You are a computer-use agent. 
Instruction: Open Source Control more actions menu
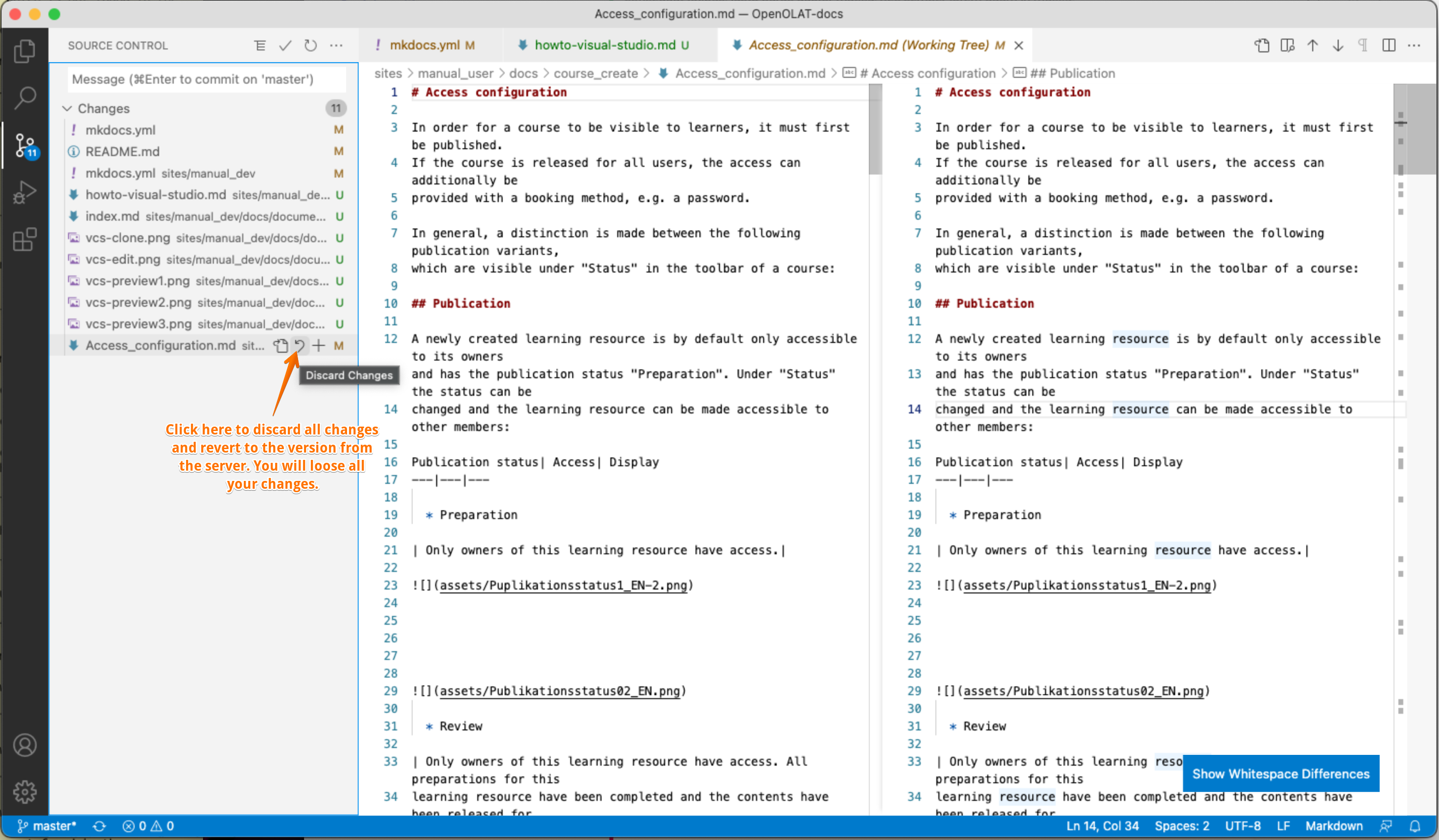coord(336,45)
